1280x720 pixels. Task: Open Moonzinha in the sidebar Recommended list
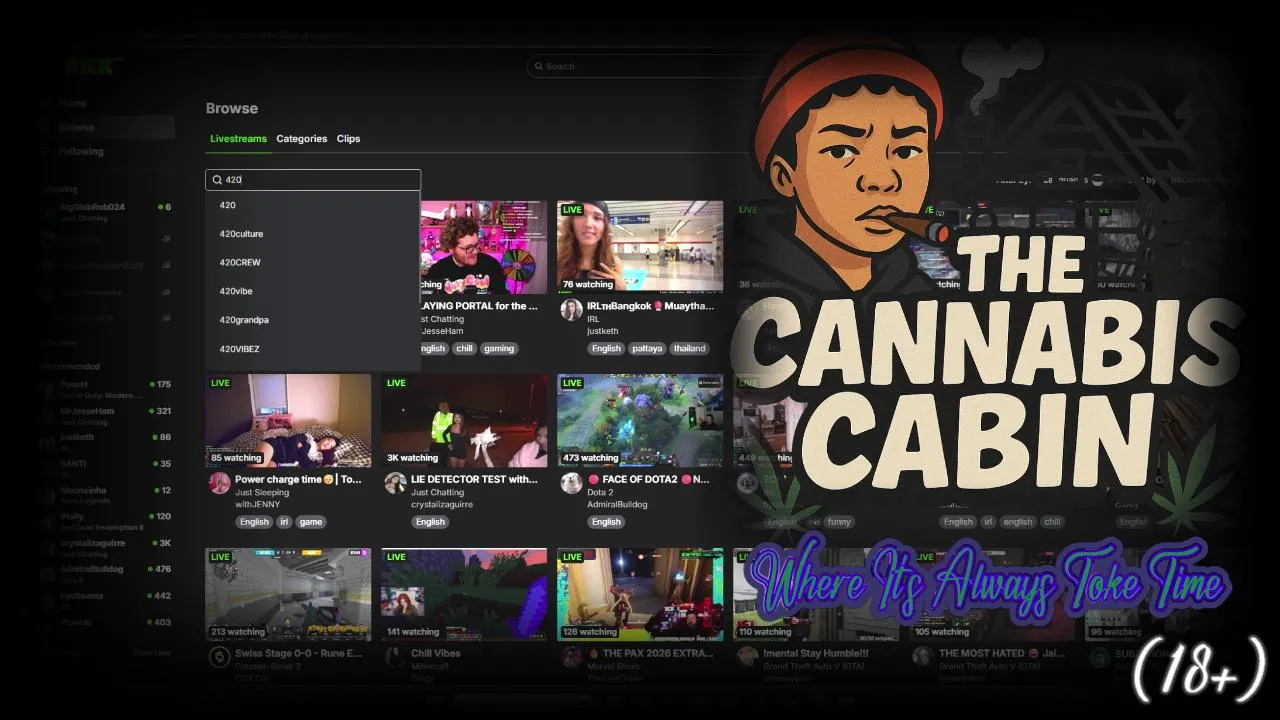[108, 495]
